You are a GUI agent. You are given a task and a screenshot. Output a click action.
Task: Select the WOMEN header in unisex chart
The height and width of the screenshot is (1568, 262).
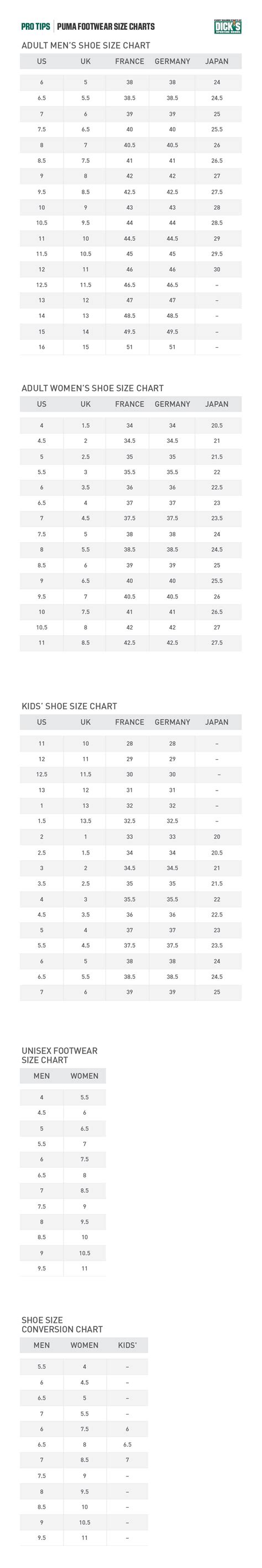(x=84, y=1076)
